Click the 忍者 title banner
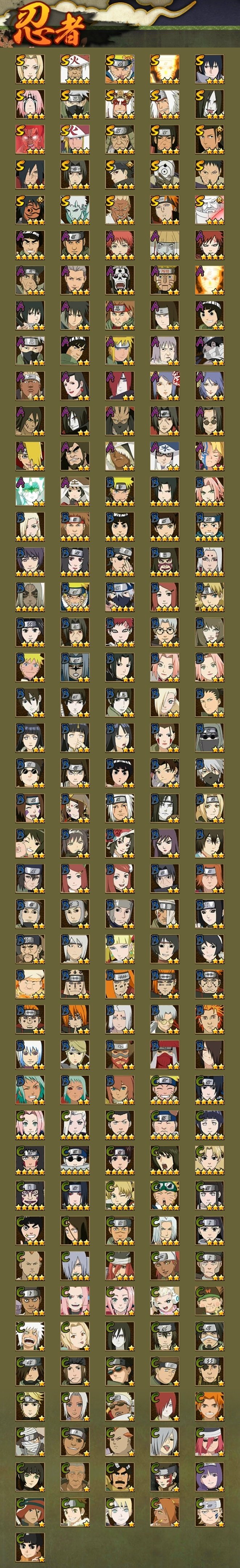The height and width of the screenshot is (1568, 240). pos(46,26)
